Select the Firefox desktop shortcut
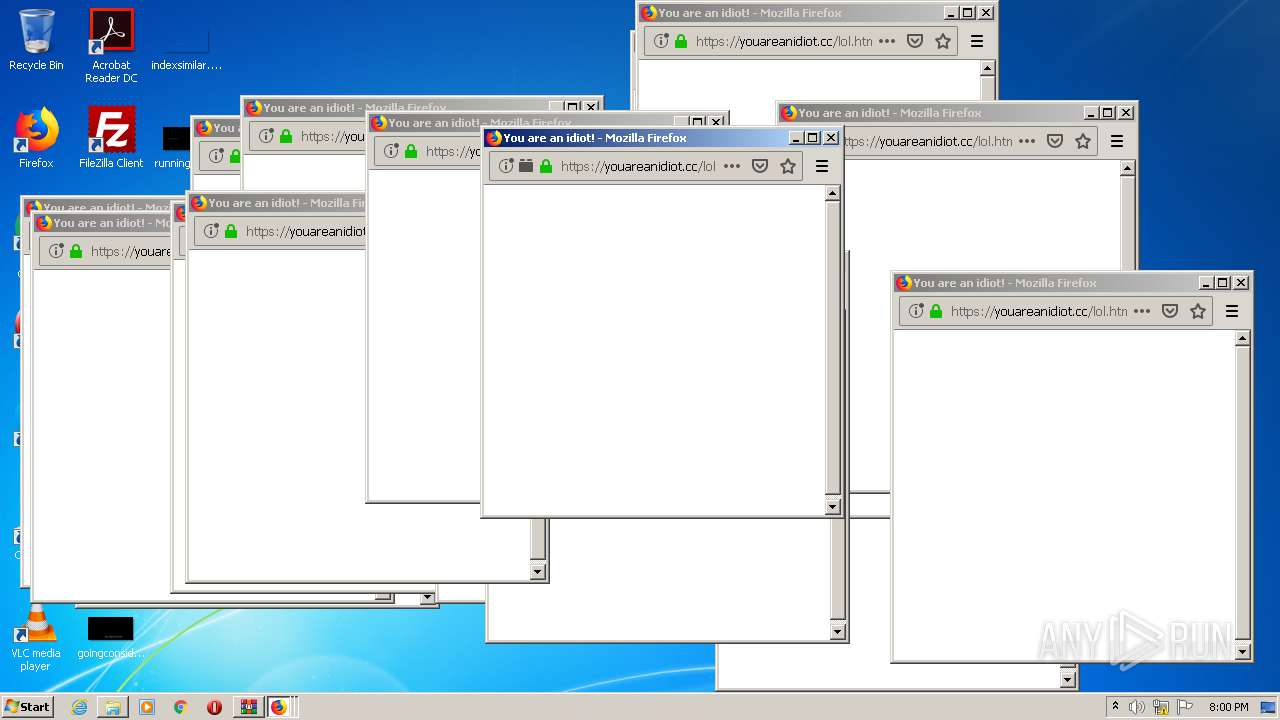The image size is (1280, 720). (x=36, y=138)
